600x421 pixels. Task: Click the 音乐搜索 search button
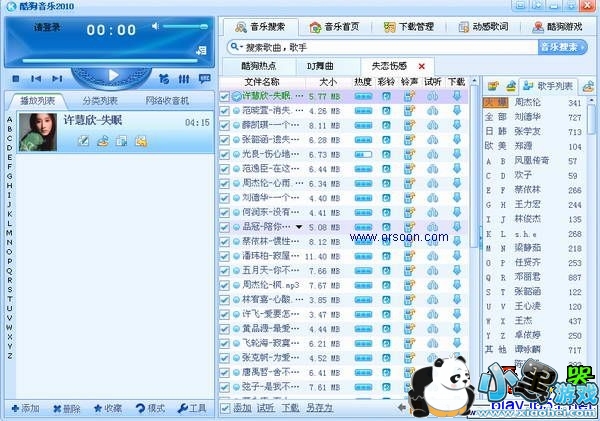coord(562,47)
